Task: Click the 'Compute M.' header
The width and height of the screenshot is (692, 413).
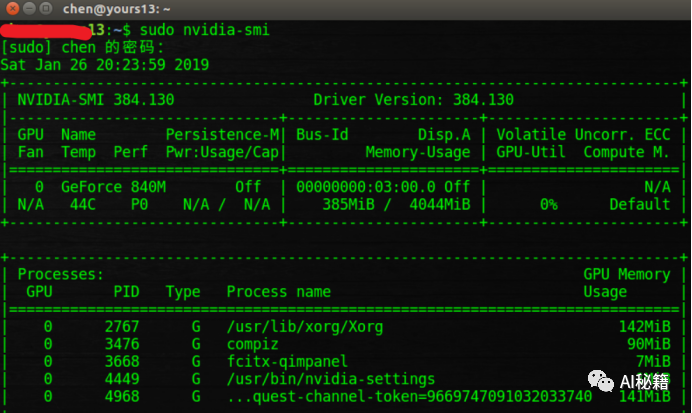Action: coord(627,152)
